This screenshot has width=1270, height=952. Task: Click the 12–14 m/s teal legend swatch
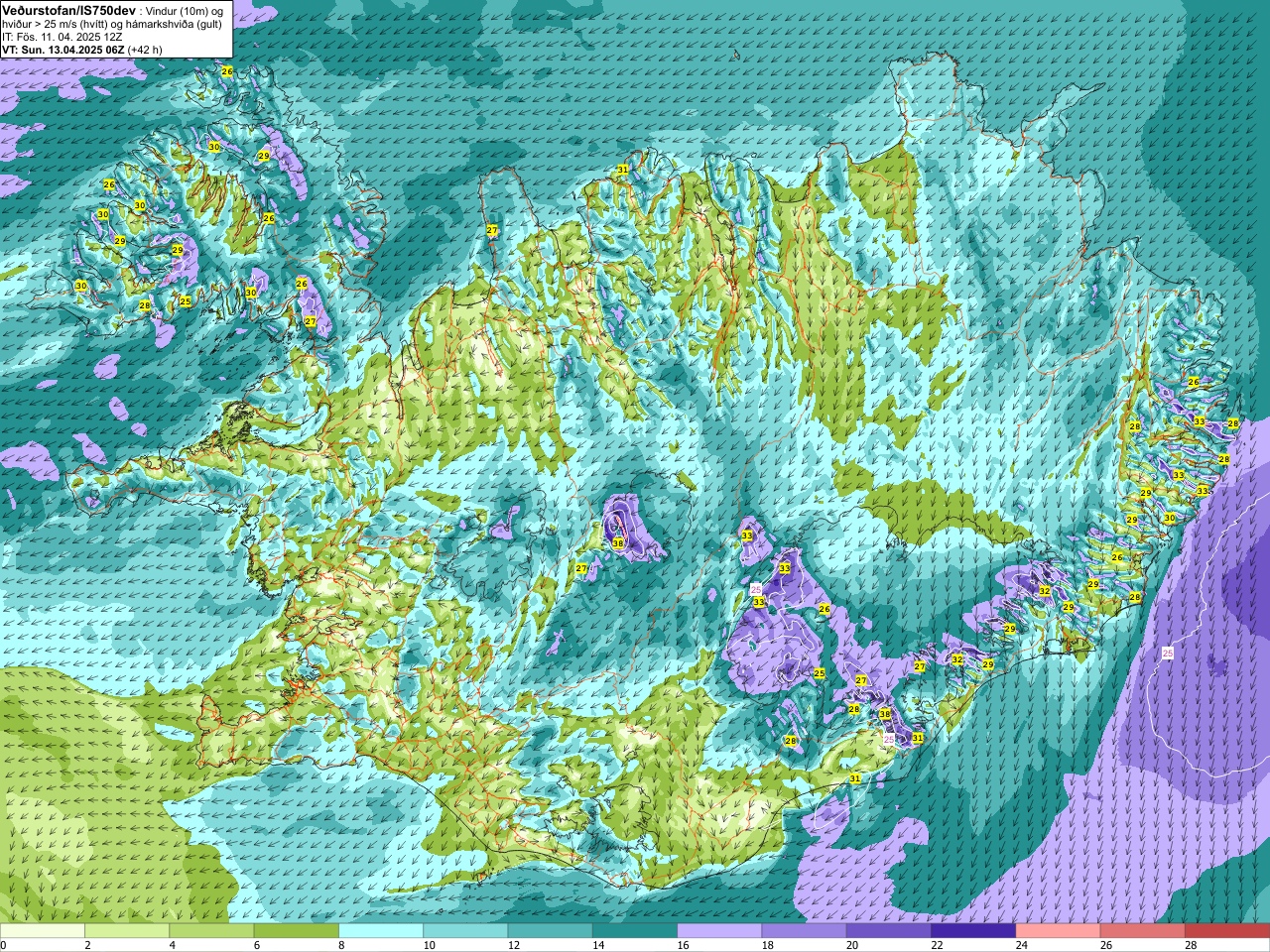551,931
